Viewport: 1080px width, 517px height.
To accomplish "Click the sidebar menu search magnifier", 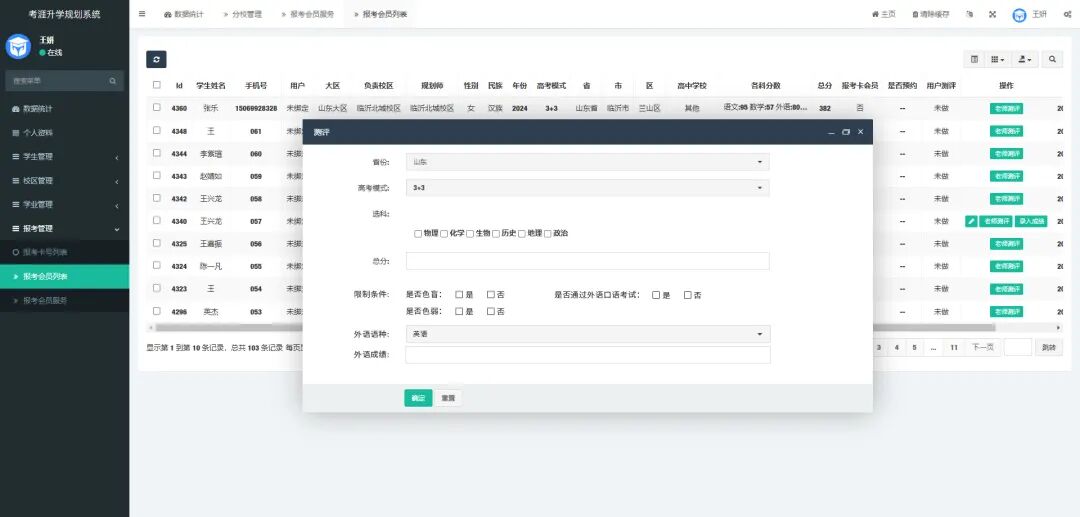I will click(112, 81).
